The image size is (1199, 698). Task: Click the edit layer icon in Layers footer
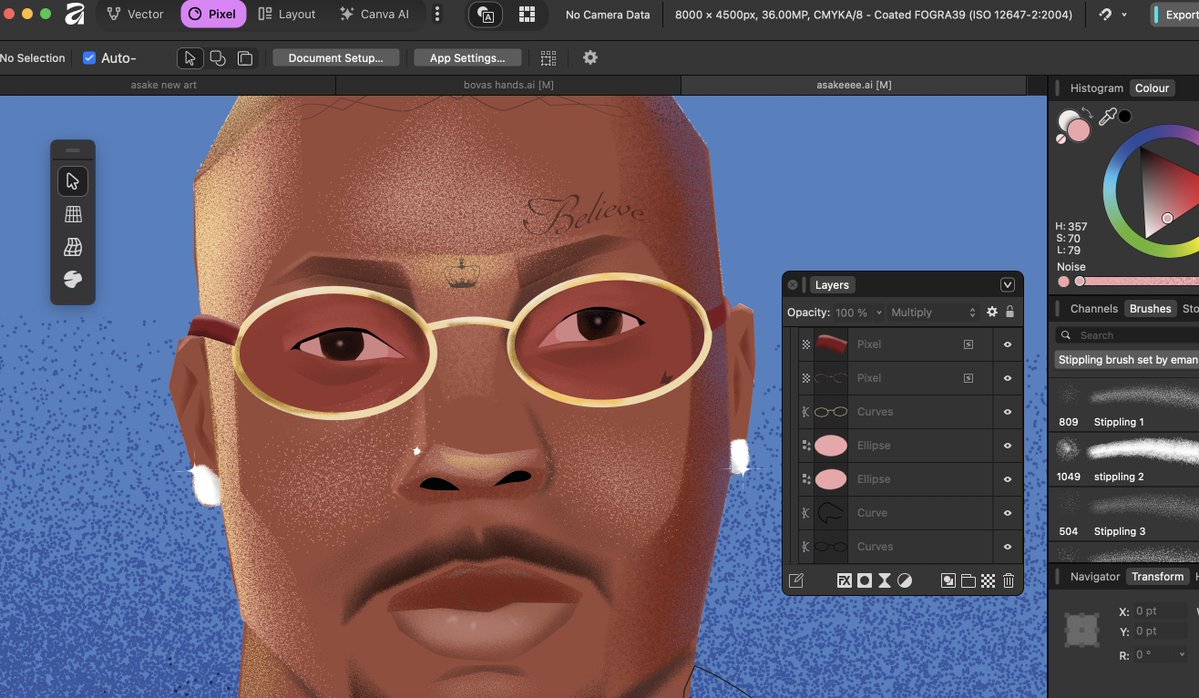click(796, 580)
